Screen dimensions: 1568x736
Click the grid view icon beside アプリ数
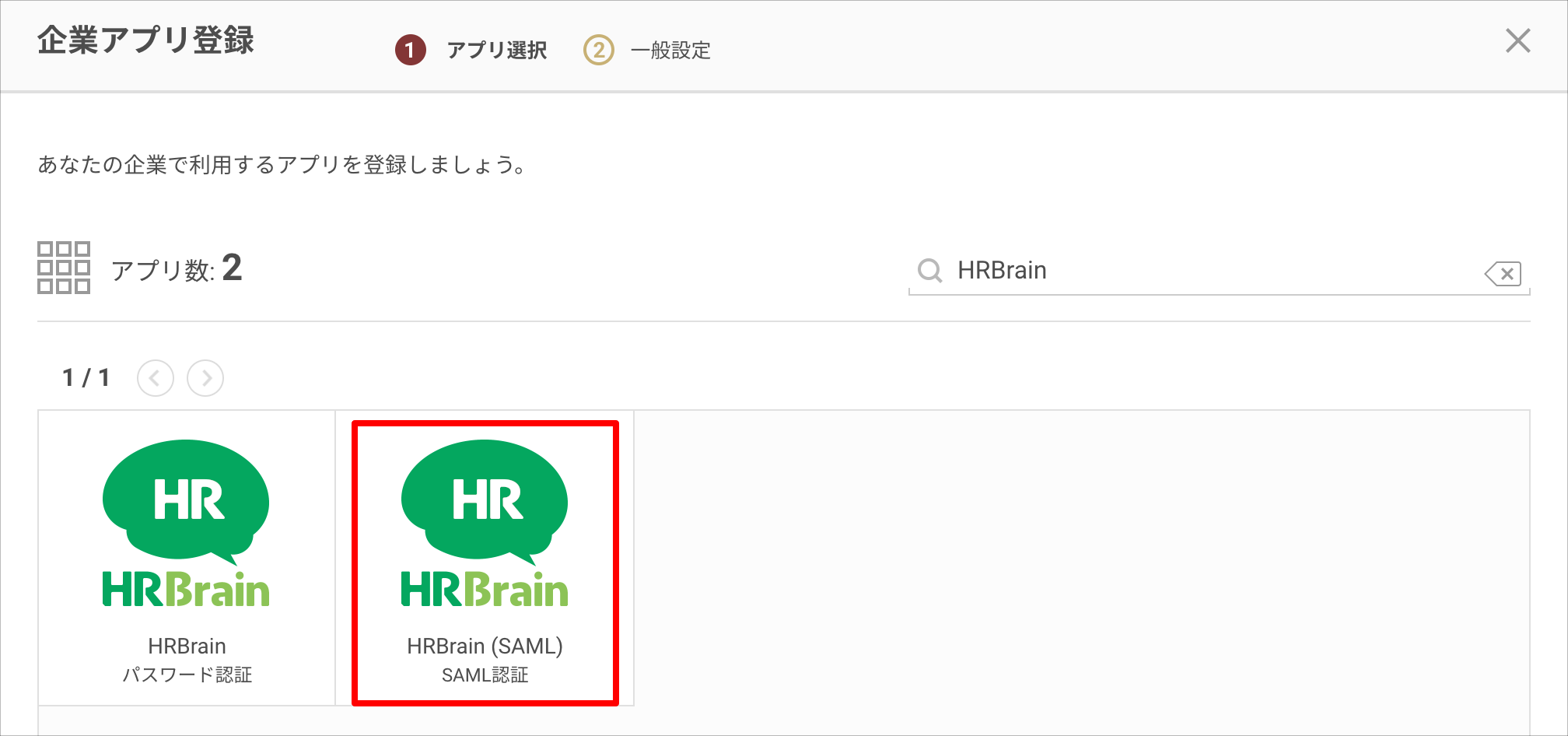(x=64, y=268)
